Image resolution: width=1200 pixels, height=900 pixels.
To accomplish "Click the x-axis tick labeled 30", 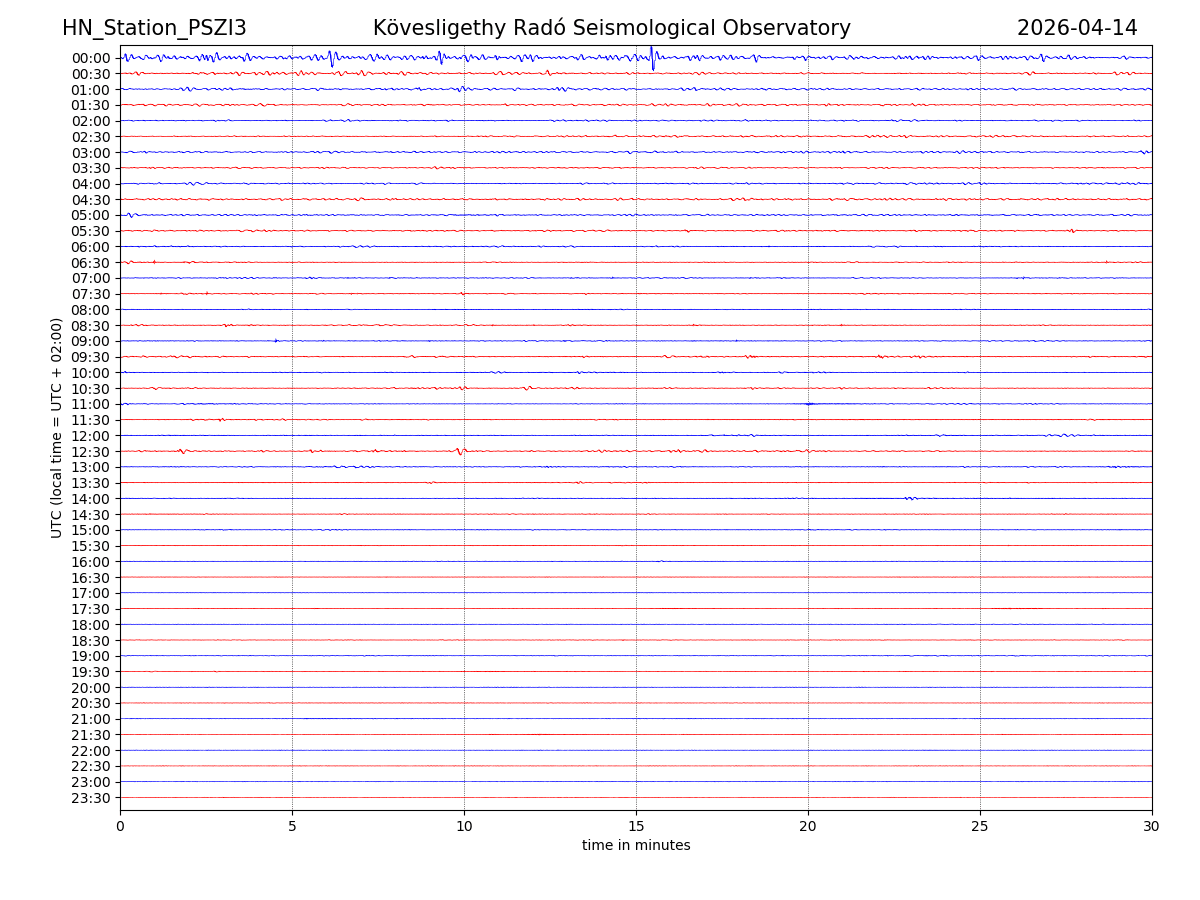I will [1152, 827].
